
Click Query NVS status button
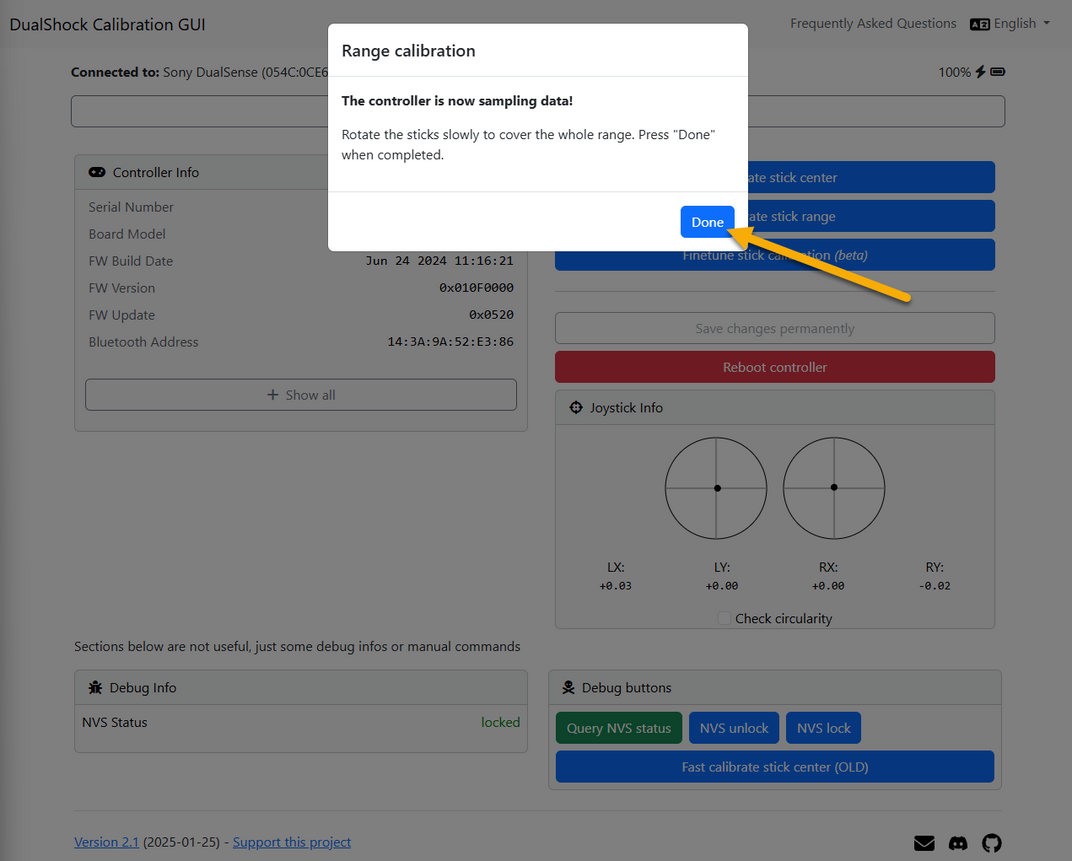coord(618,728)
